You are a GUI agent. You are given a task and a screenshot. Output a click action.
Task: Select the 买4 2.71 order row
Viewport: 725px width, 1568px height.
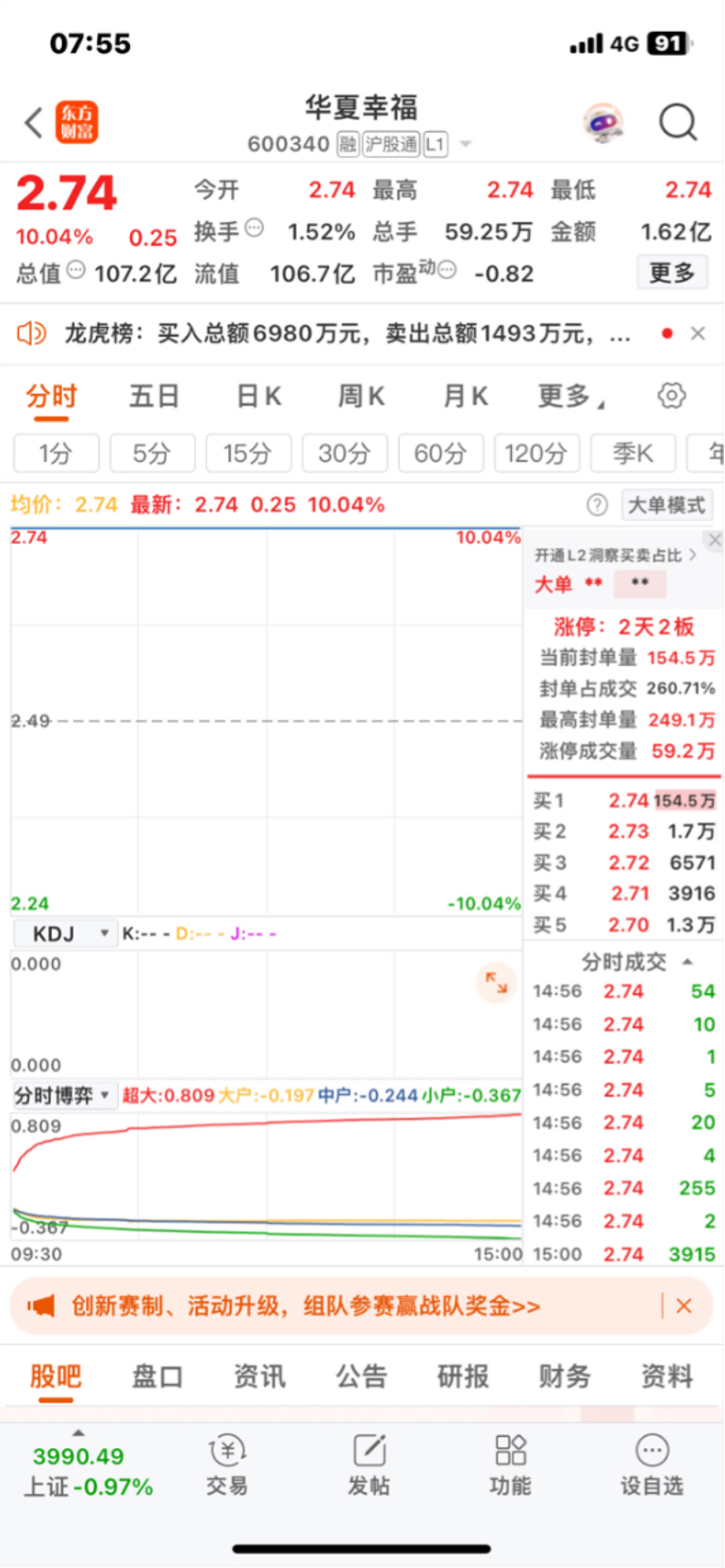pyautogui.click(x=624, y=893)
